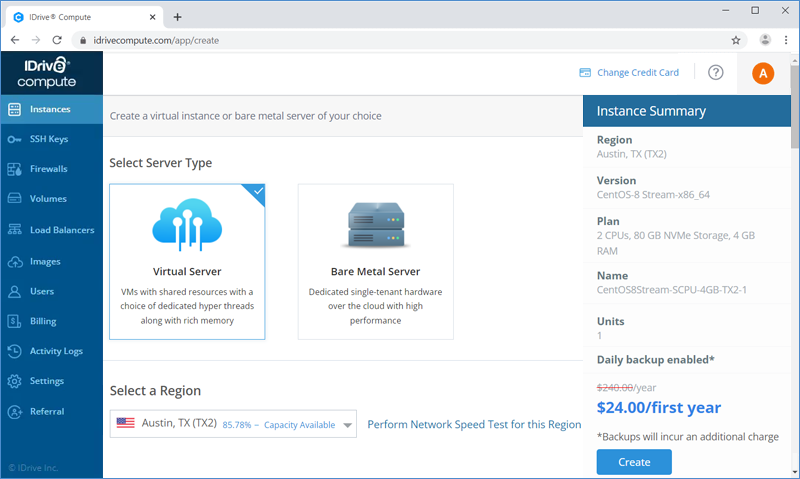Click the Settings gear icon
Screen dimensions: 800x479
coord(14,381)
